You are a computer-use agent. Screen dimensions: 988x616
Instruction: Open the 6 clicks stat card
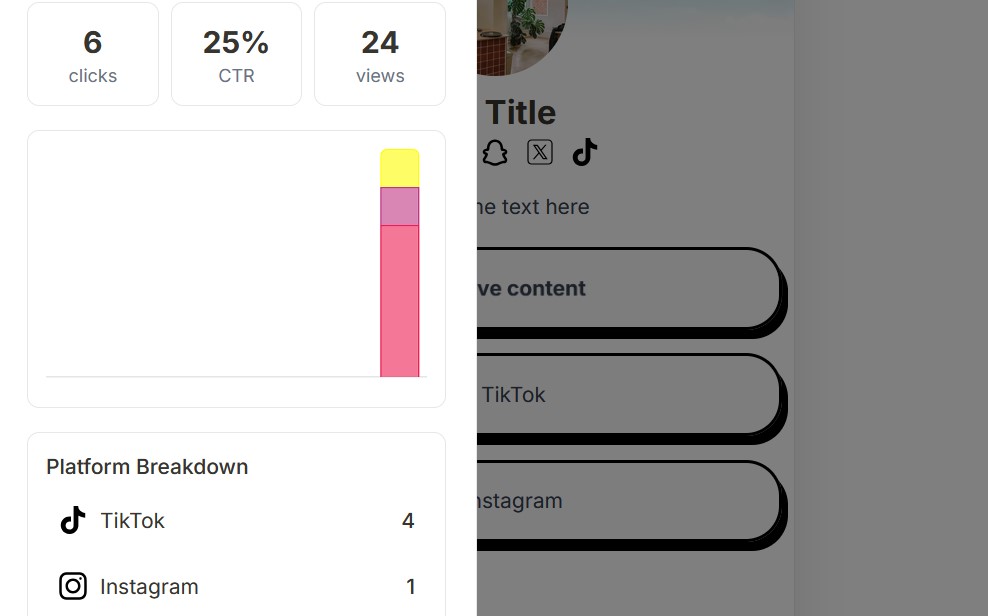click(93, 54)
